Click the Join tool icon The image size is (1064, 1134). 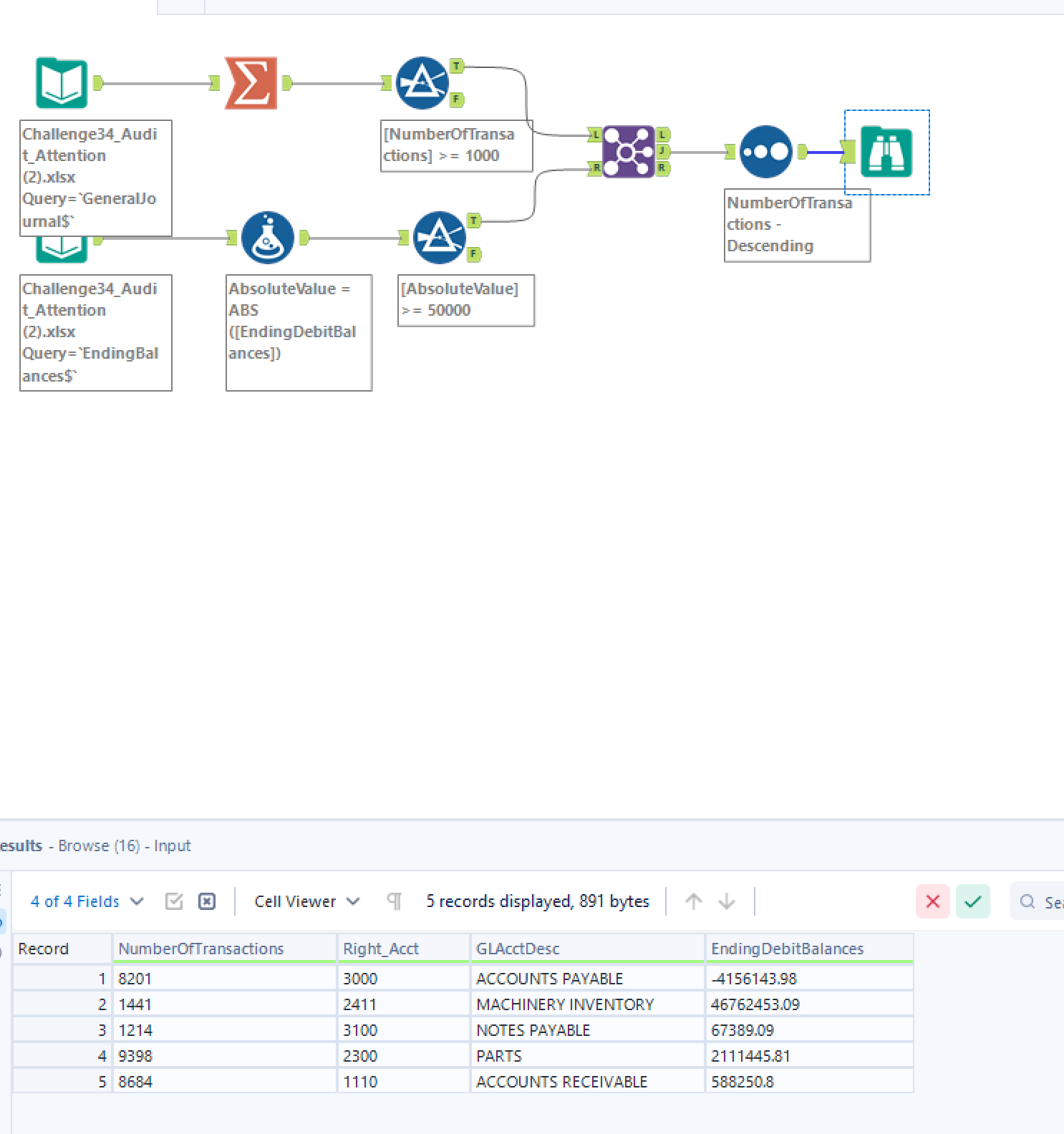click(x=628, y=152)
